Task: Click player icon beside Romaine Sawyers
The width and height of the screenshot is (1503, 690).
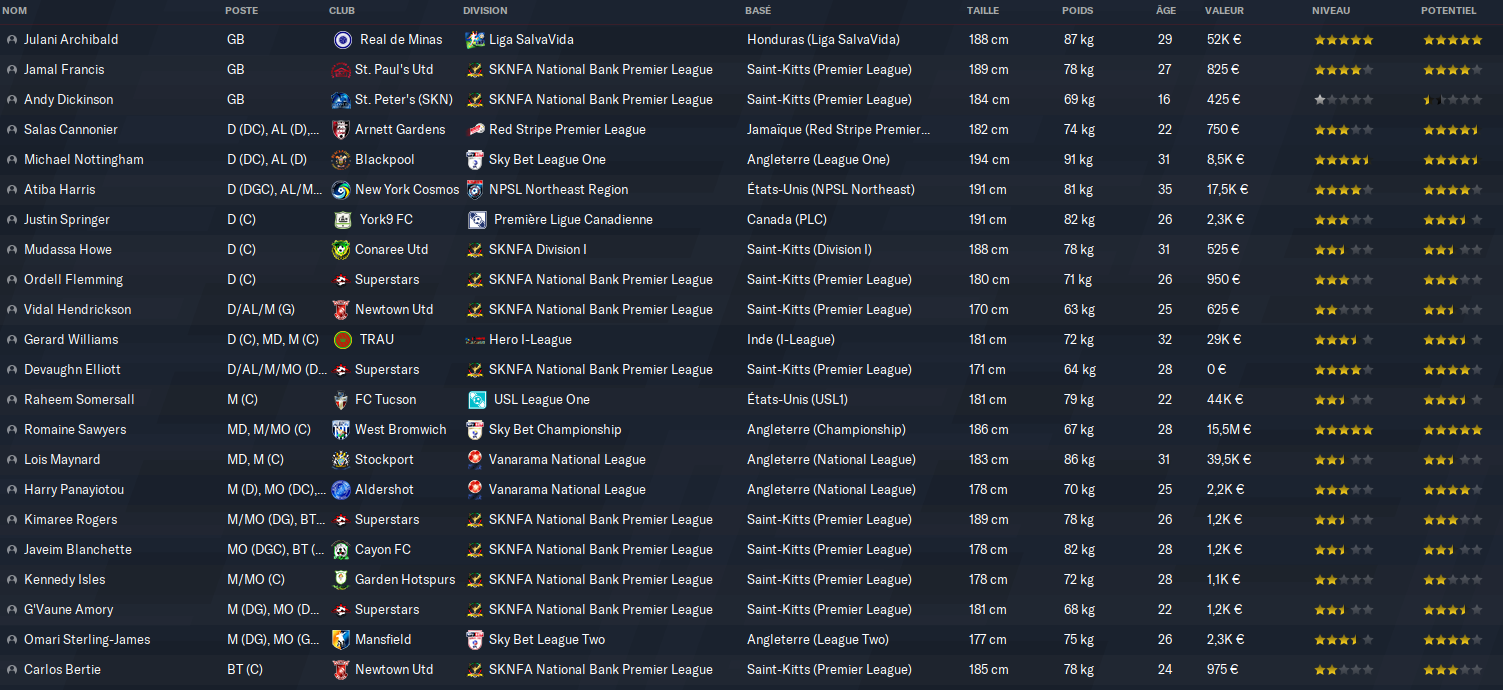Action: tap(12, 430)
